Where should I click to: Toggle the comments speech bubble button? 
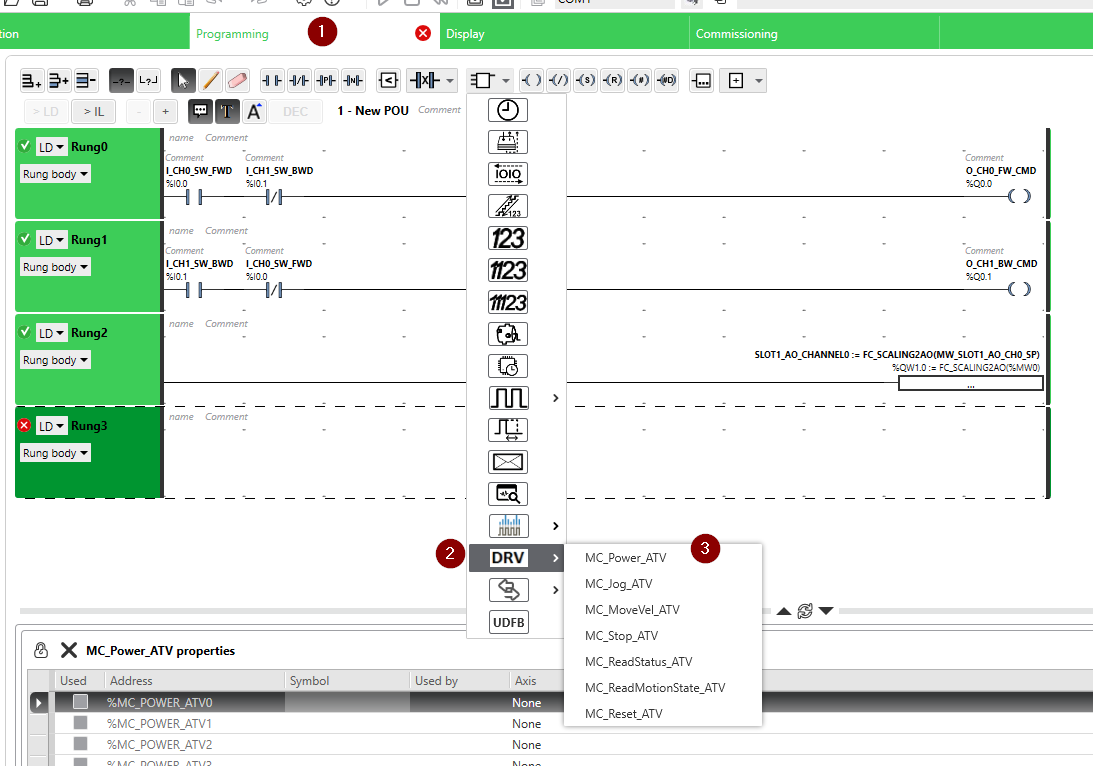pyautogui.click(x=200, y=112)
